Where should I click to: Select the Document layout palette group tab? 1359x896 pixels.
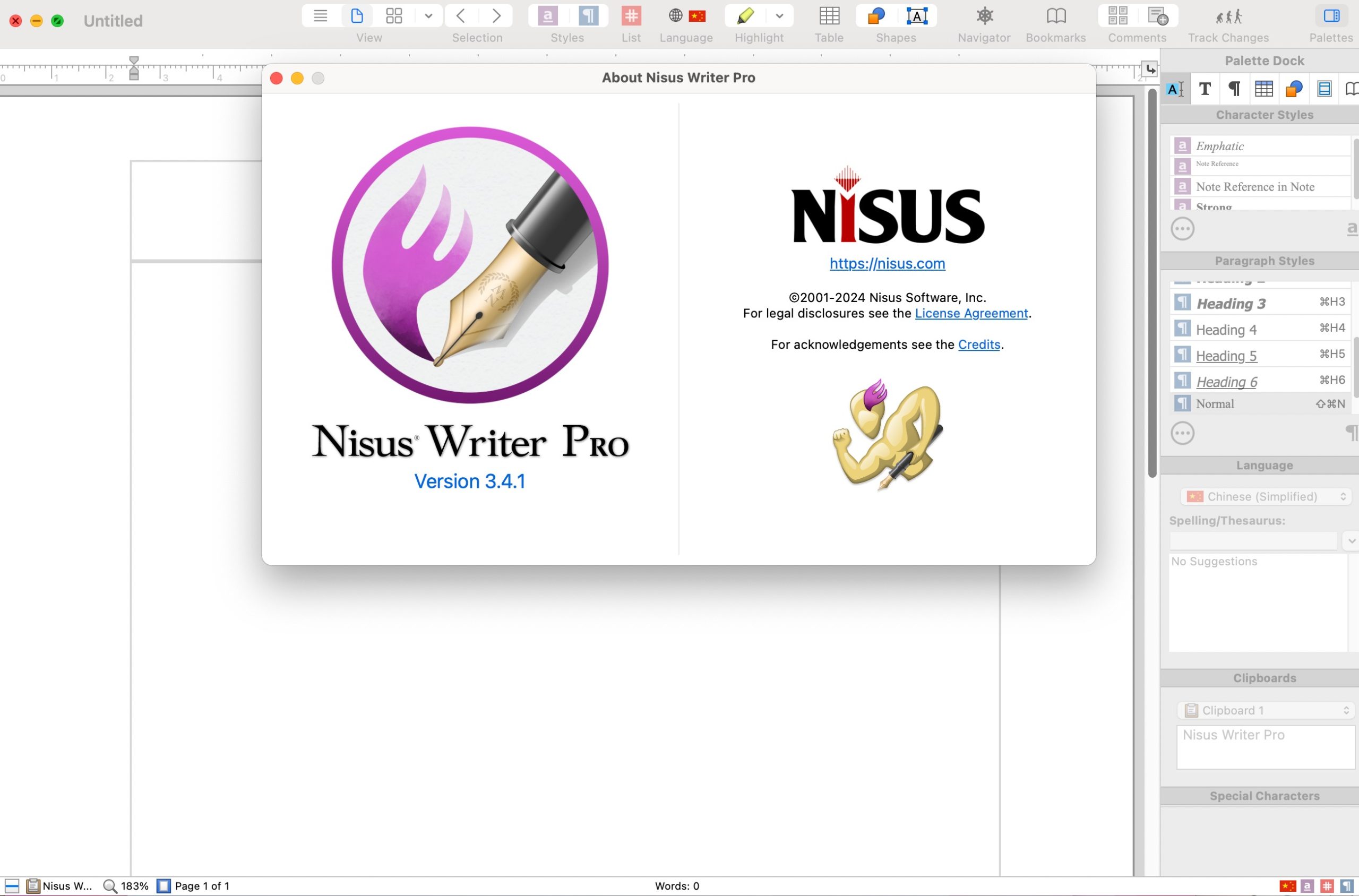pyautogui.click(x=1324, y=89)
